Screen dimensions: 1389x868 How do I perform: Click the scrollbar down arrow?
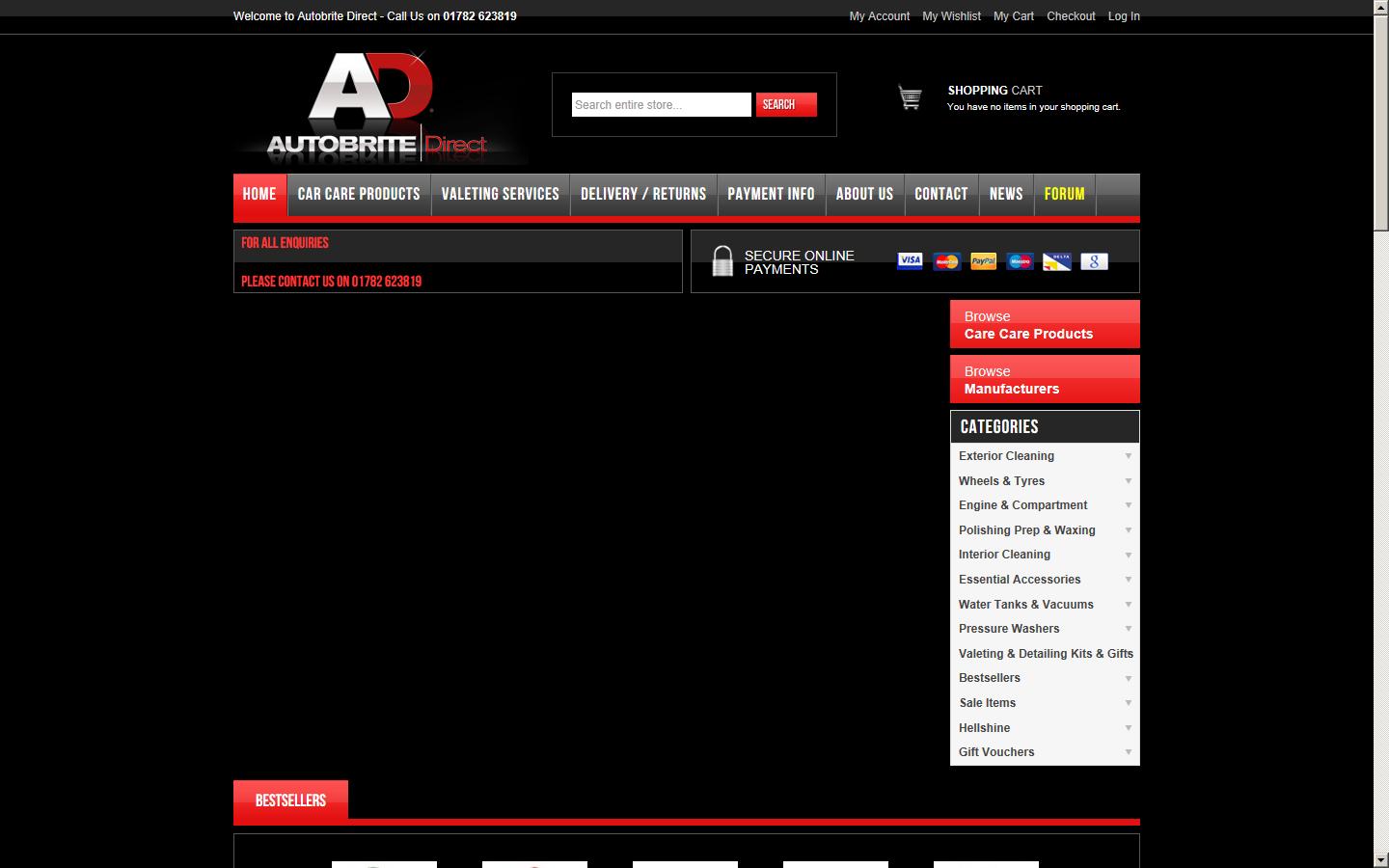(1382, 859)
